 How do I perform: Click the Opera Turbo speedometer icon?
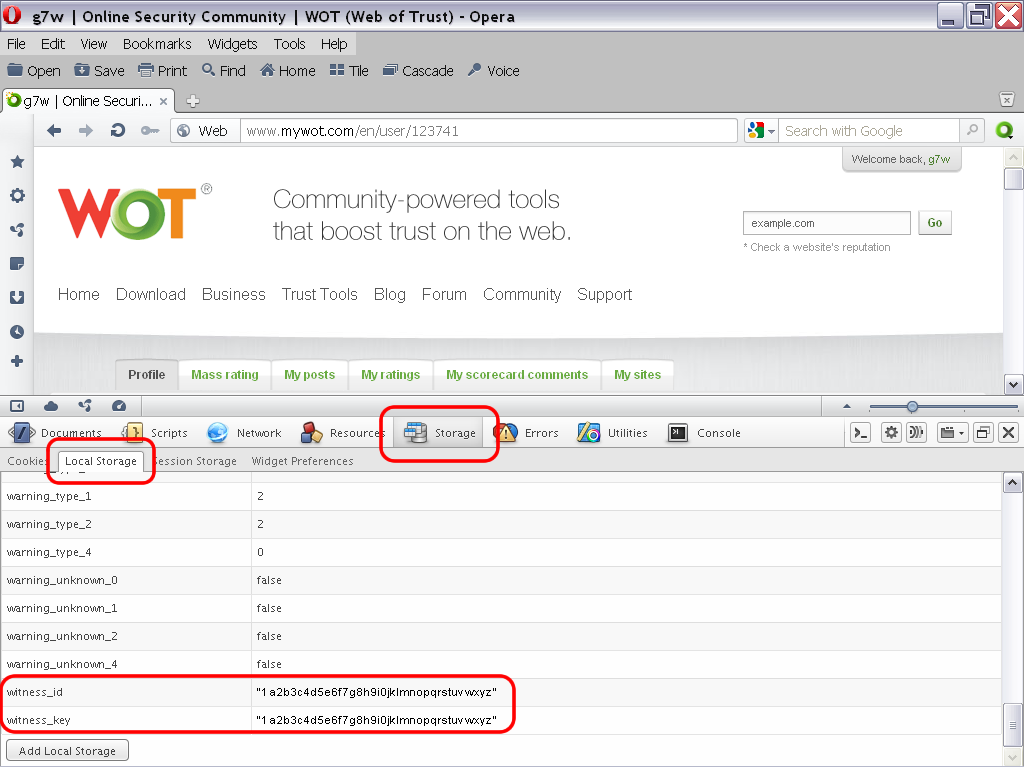(x=119, y=406)
